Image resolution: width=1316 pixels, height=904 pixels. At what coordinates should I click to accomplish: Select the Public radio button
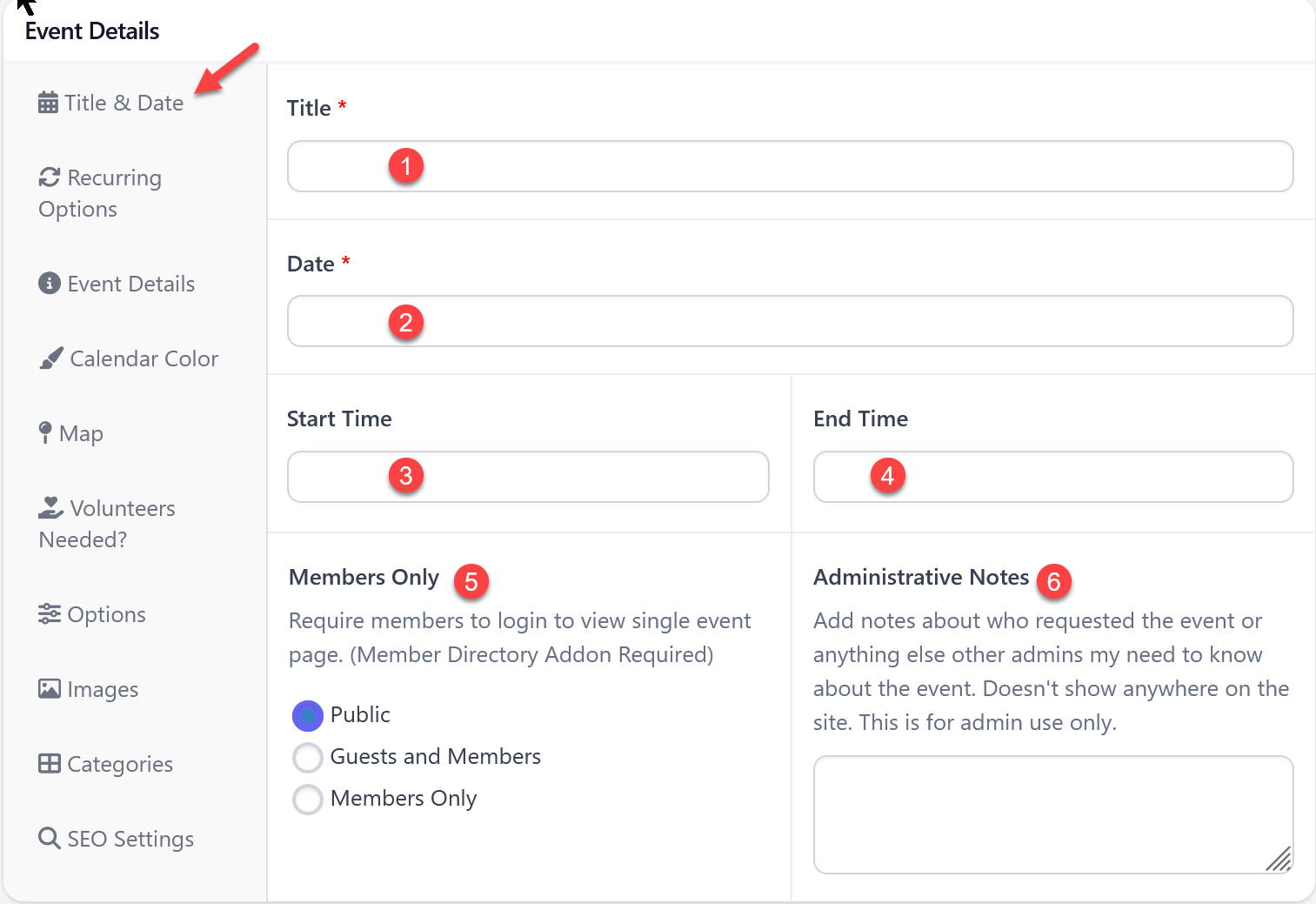pos(308,716)
